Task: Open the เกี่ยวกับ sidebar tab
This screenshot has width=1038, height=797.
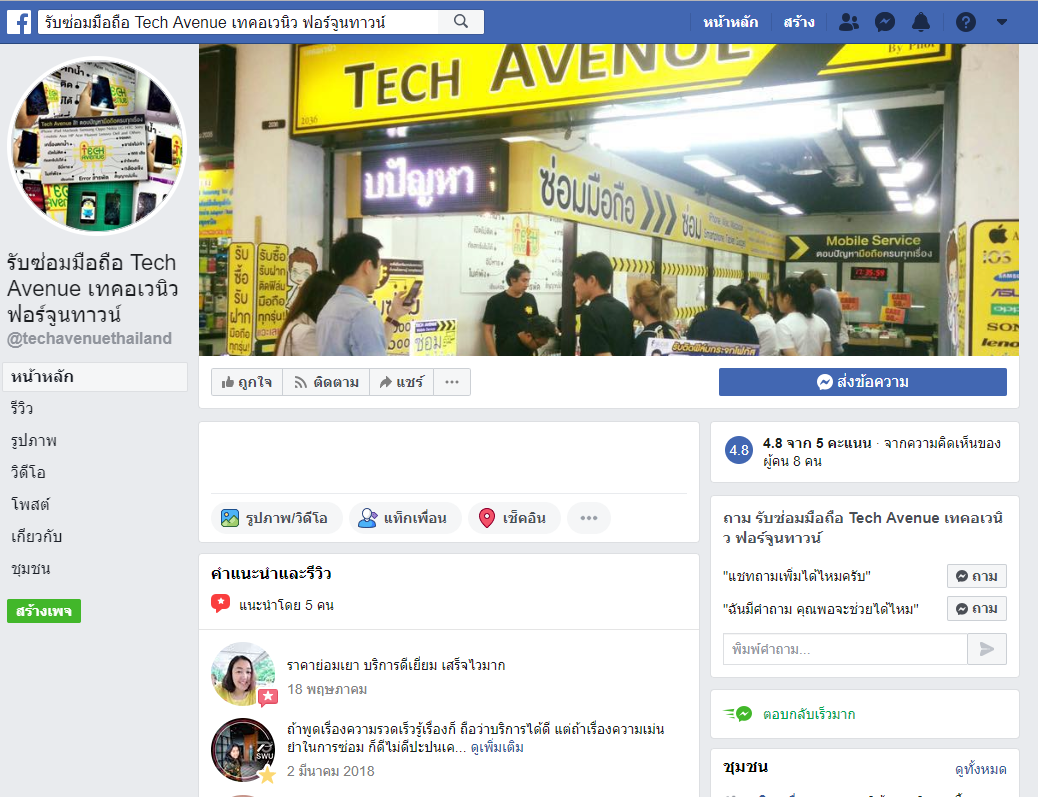Action: (36, 536)
